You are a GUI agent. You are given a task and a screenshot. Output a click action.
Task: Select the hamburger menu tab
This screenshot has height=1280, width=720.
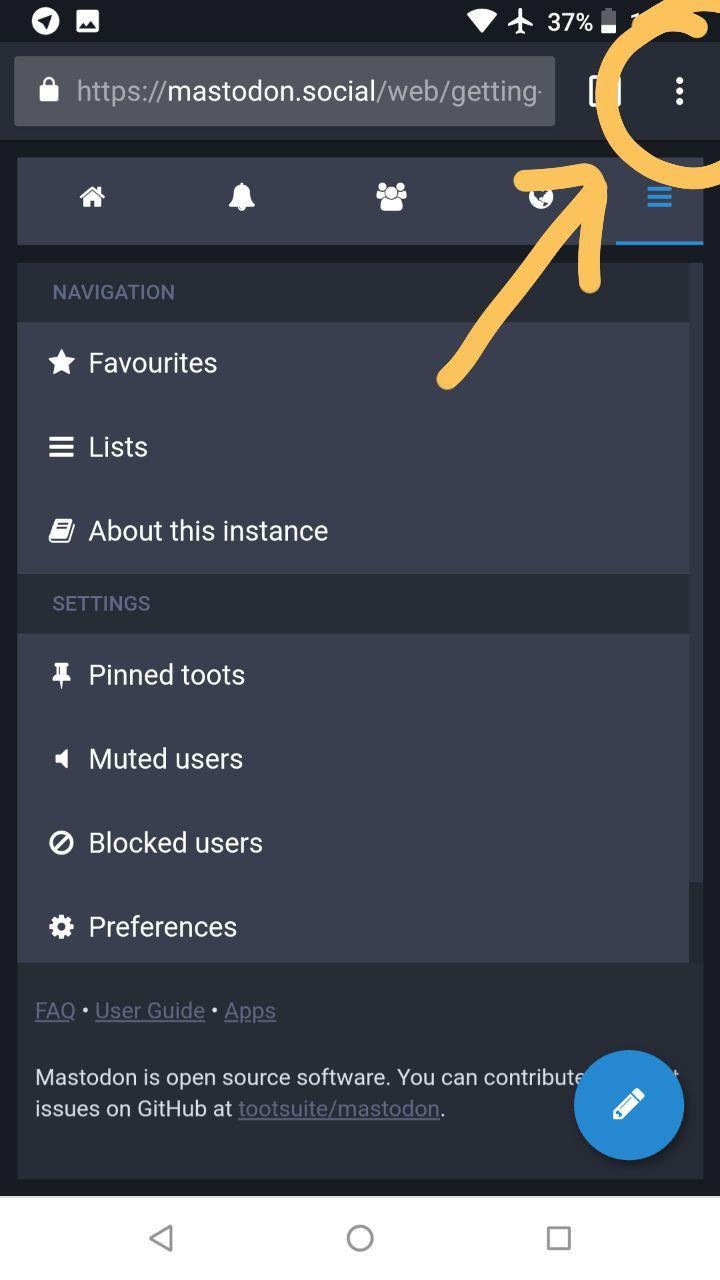659,198
